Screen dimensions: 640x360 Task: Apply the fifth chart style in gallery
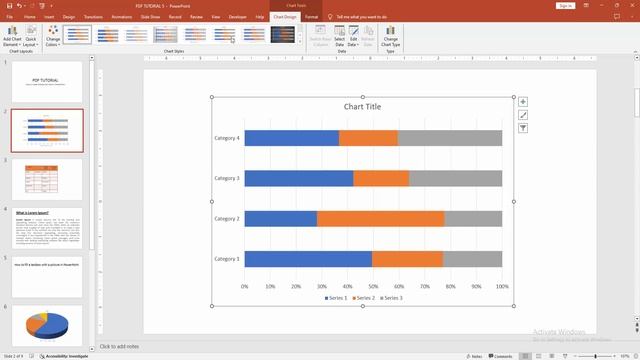(195, 34)
